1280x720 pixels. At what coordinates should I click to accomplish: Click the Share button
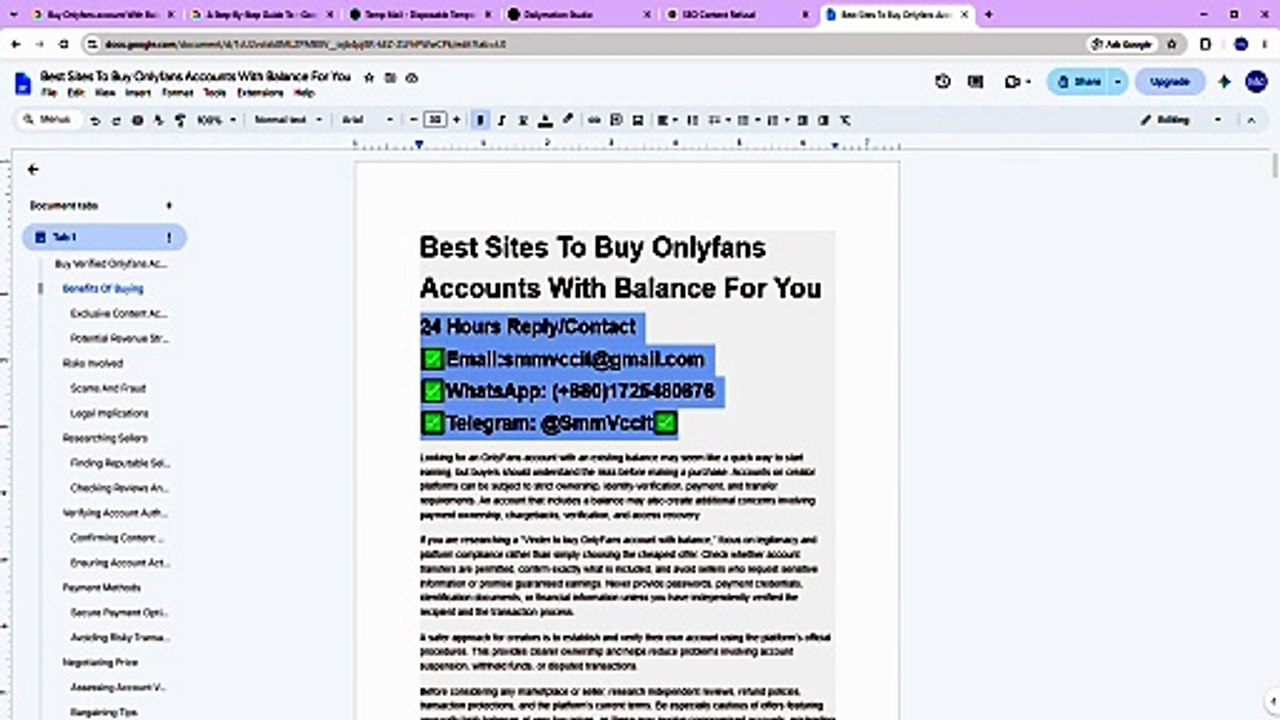click(1079, 82)
